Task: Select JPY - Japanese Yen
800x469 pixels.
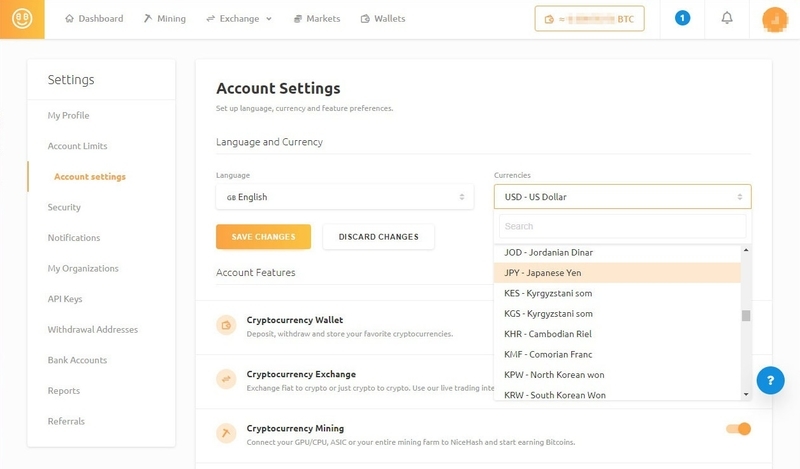Action: point(617,273)
